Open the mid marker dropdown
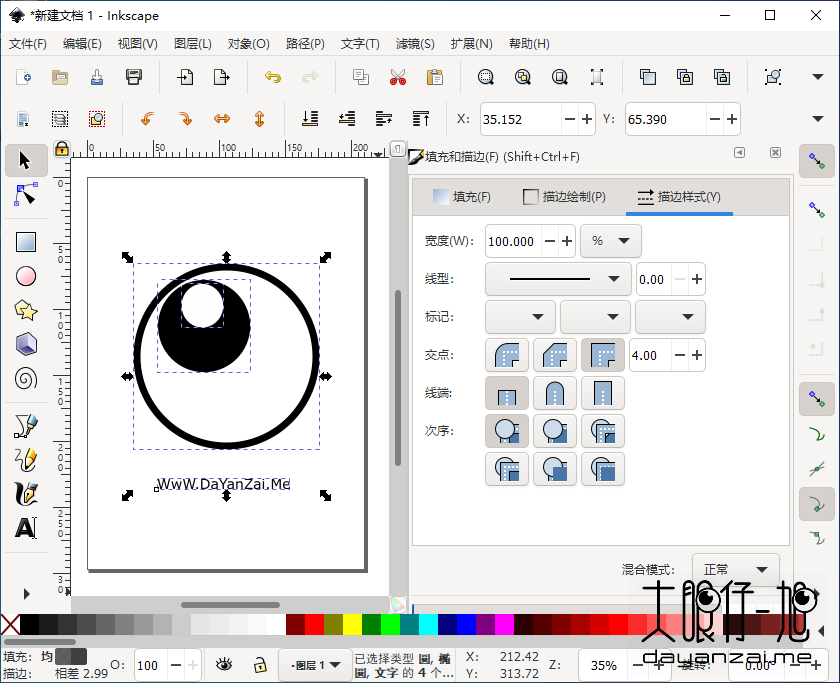The image size is (840, 683). tap(595, 317)
